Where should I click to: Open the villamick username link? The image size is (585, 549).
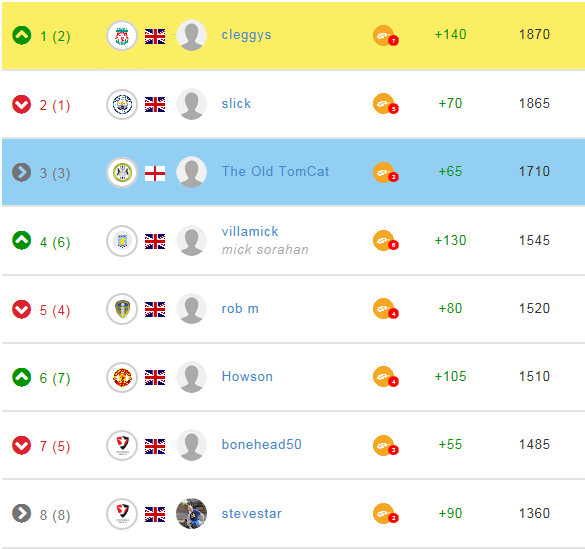click(x=250, y=231)
